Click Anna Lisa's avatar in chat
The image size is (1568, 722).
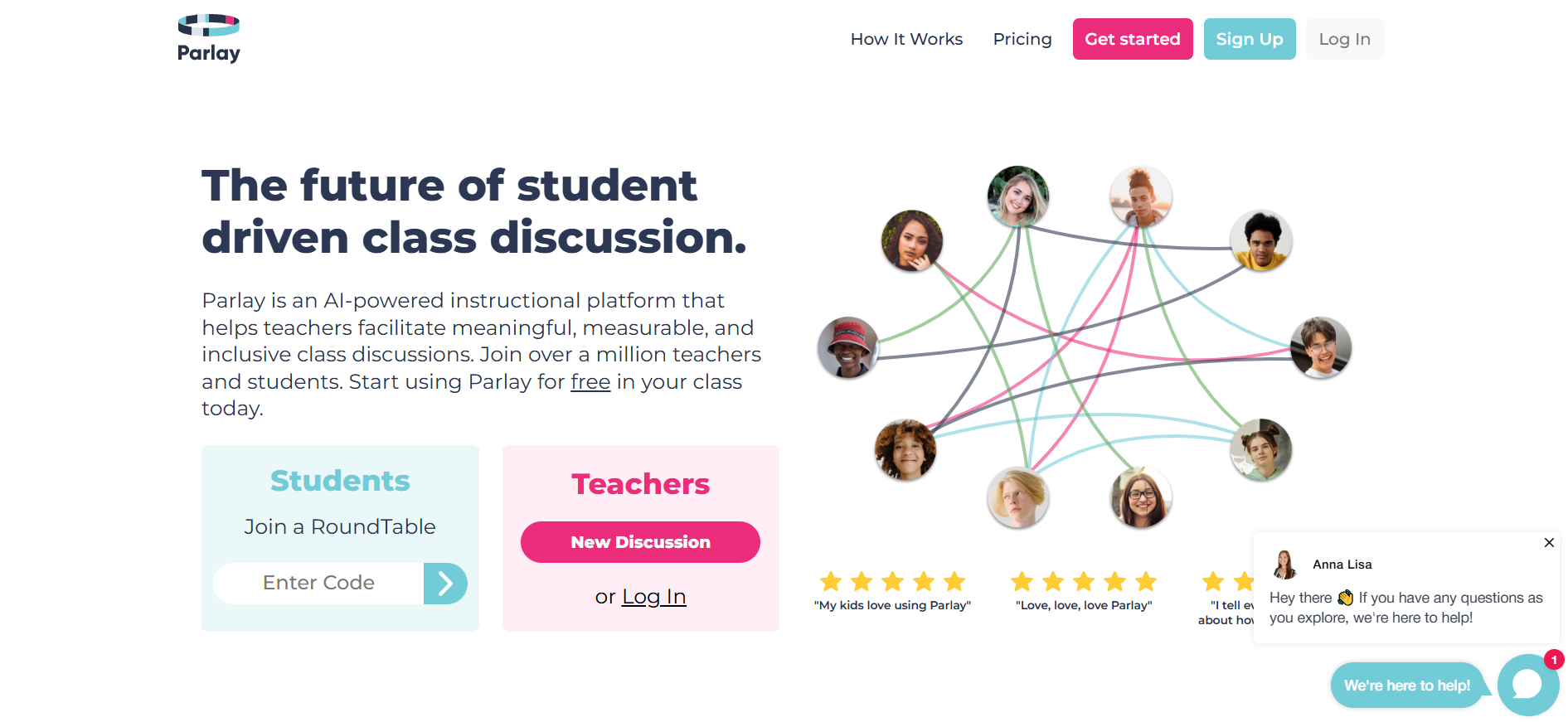tap(1284, 565)
